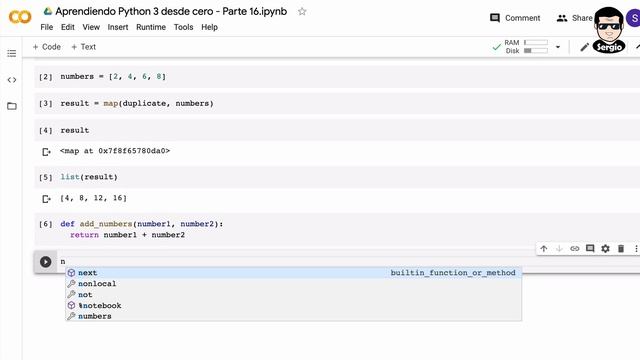This screenshot has height=360, width=640.
Task: Click cell [4] containing result
Action: 75,131
